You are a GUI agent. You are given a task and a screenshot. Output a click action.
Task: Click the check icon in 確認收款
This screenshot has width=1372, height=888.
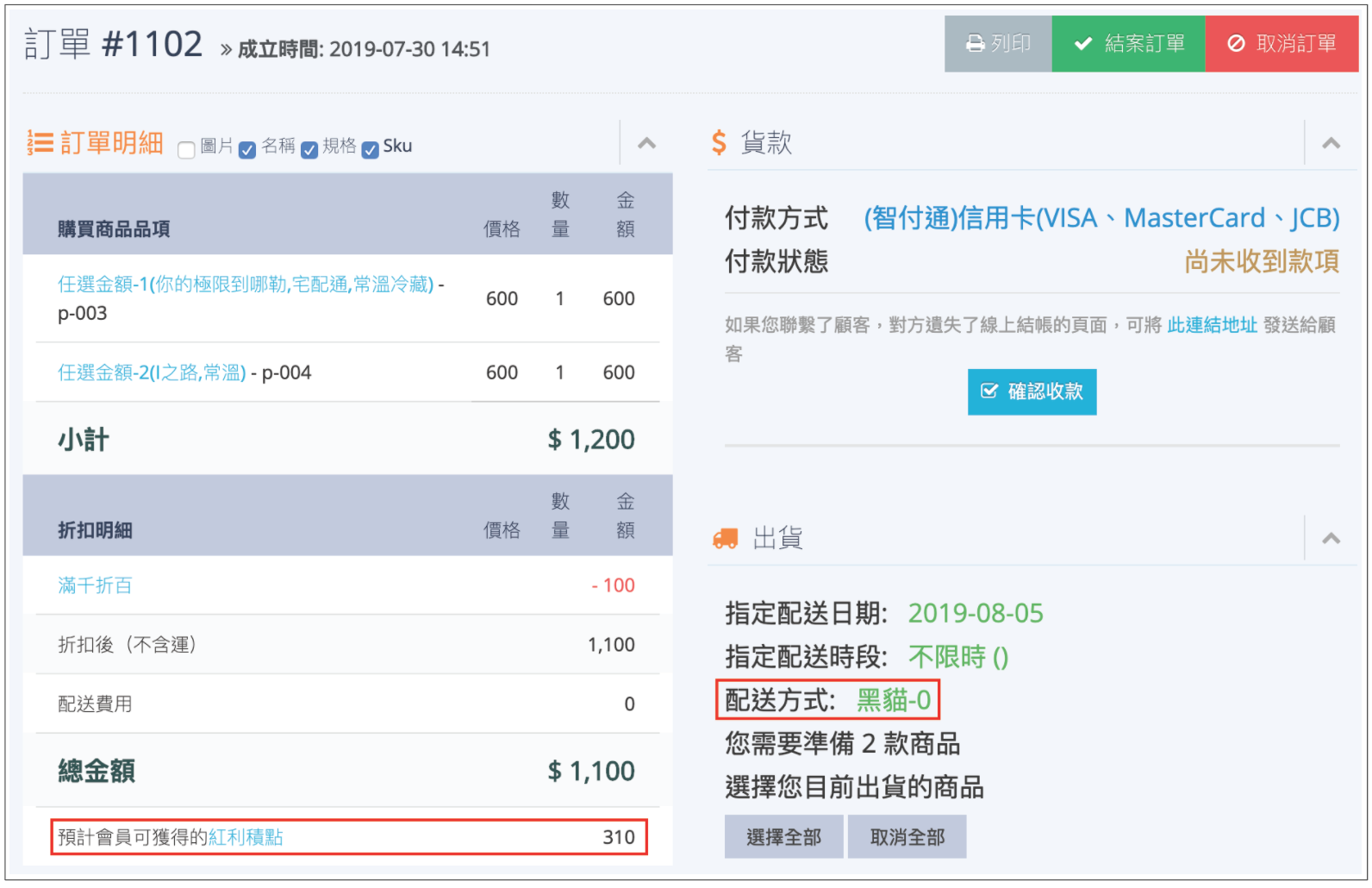(x=989, y=391)
